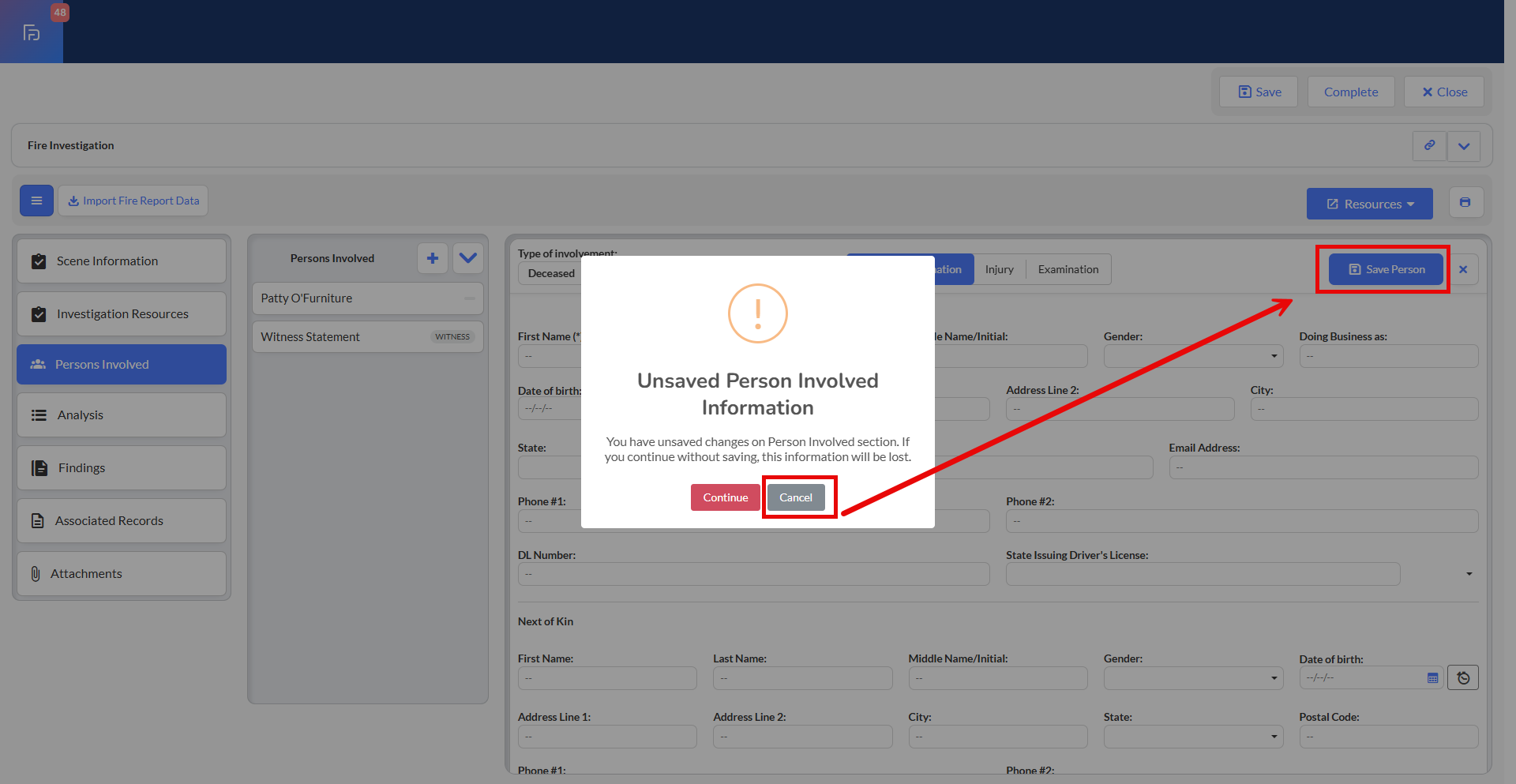Switch to the Examination tab
This screenshot has width=1516, height=784.
click(x=1068, y=270)
